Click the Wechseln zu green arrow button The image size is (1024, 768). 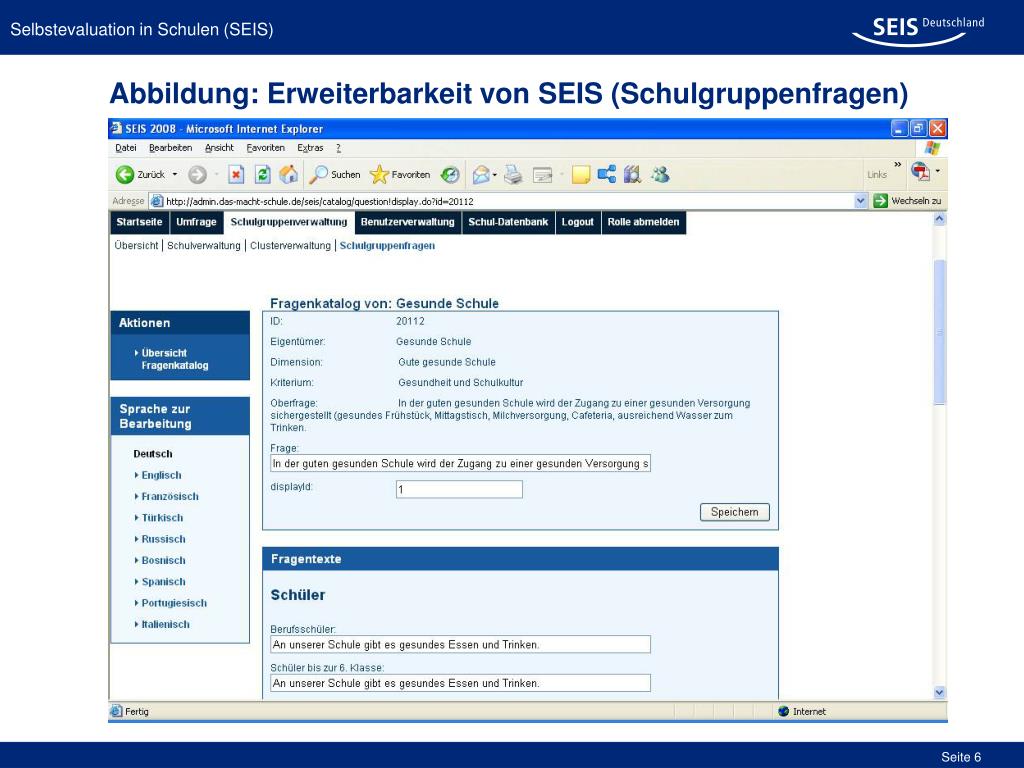(880, 201)
